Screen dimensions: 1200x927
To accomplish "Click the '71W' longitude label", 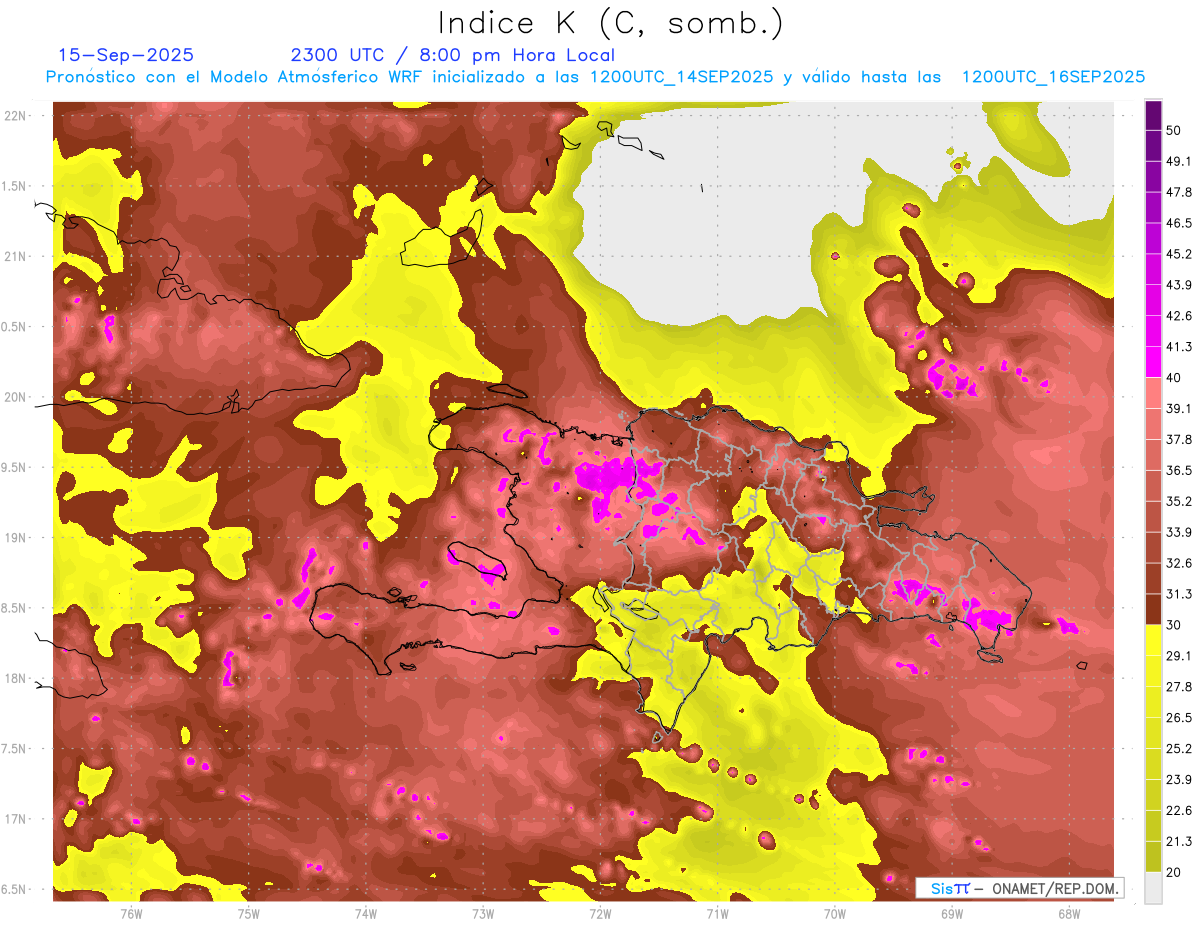I will pyautogui.click(x=717, y=914).
